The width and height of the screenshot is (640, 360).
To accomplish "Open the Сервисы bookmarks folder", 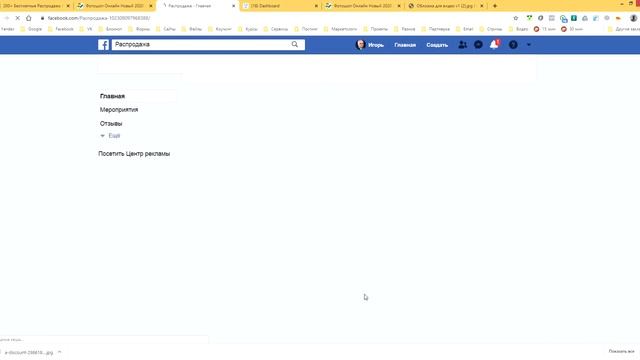I will coord(276,29).
